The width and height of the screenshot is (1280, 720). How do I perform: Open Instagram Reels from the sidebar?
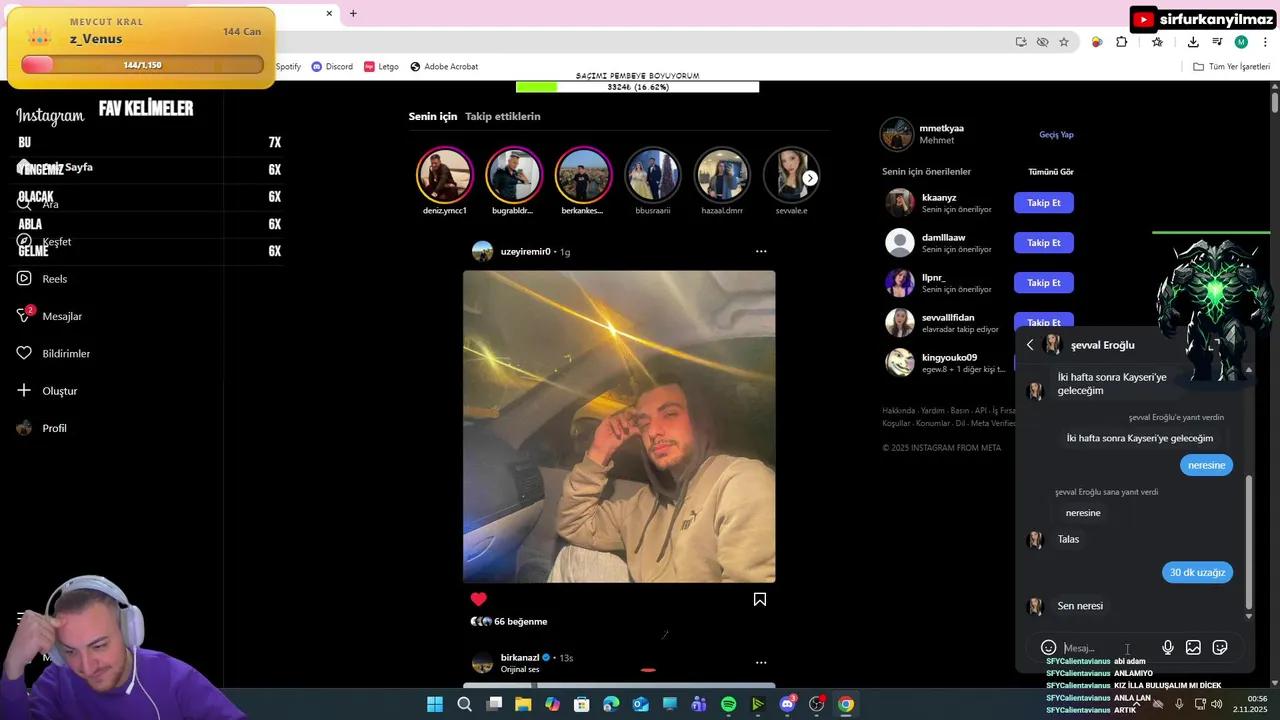42,279
